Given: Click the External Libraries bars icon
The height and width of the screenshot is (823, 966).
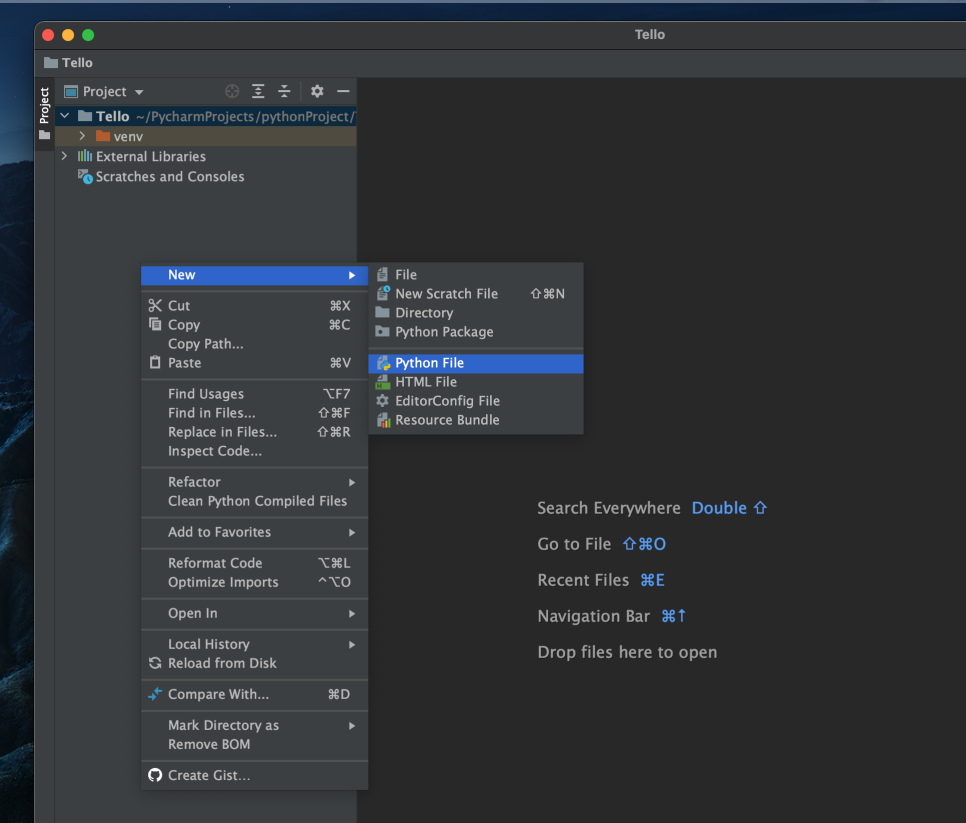Looking at the screenshot, I should click(84, 156).
